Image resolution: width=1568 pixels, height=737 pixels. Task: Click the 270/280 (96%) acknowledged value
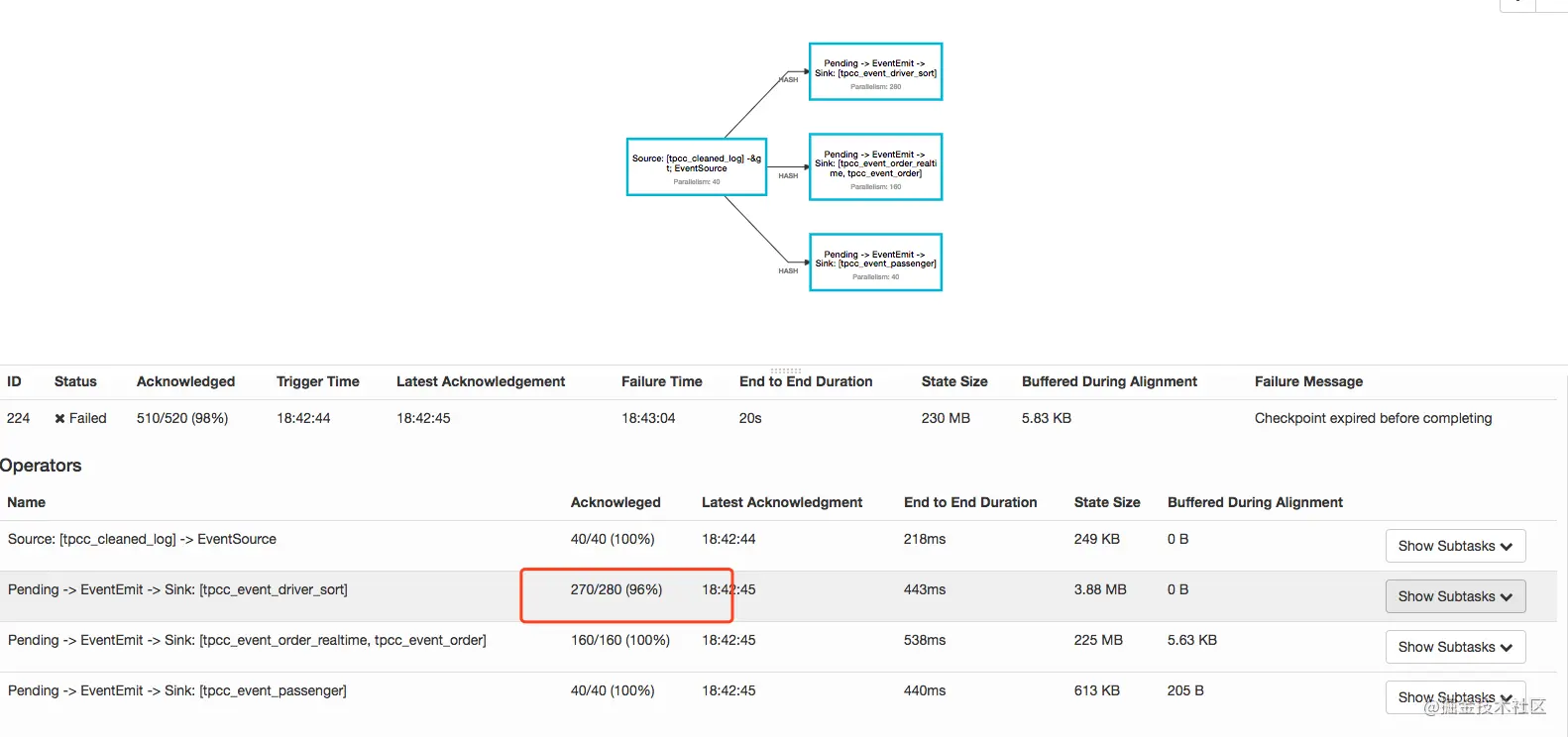(616, 589)
